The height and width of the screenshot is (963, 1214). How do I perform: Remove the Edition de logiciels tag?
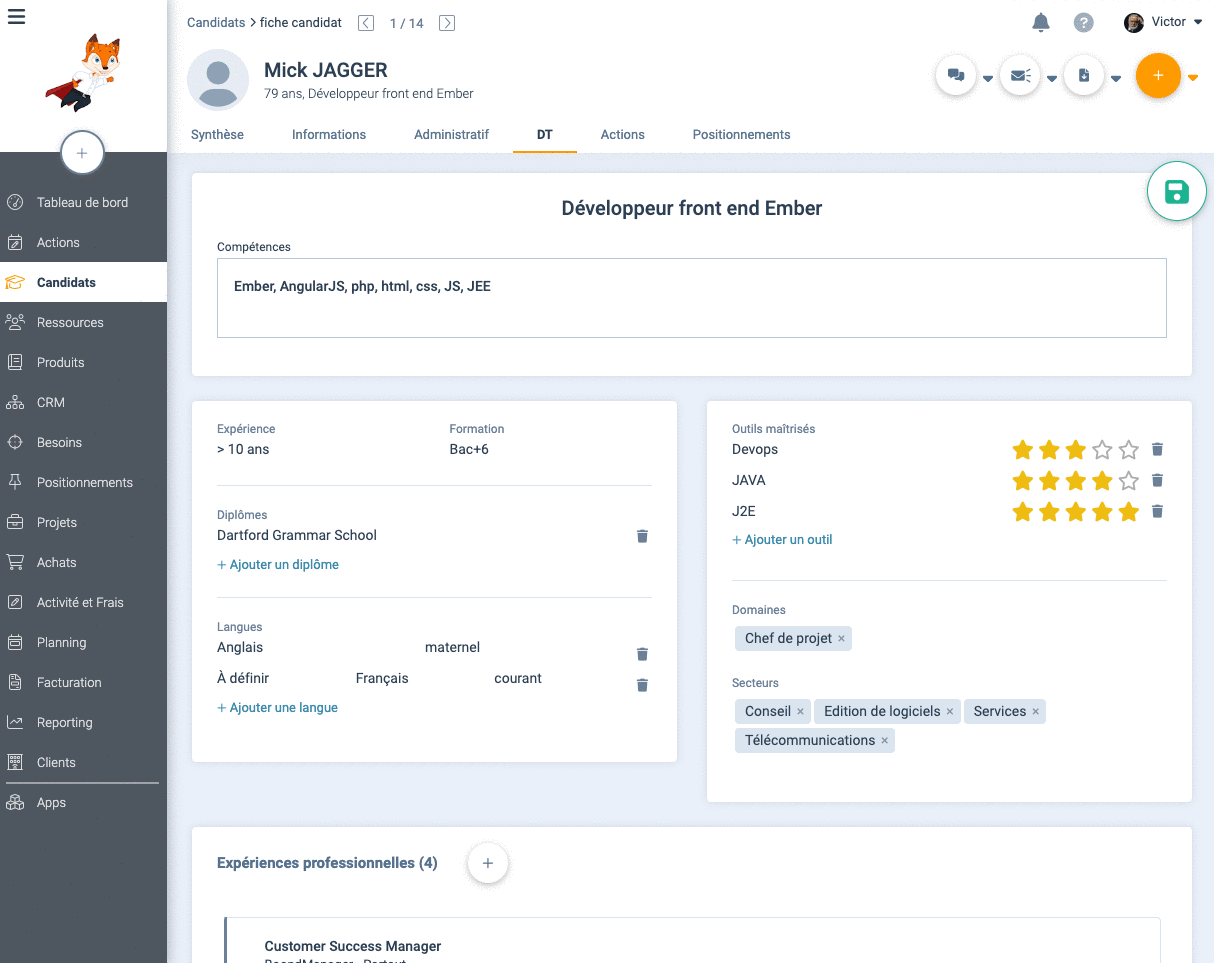[950, 712]
